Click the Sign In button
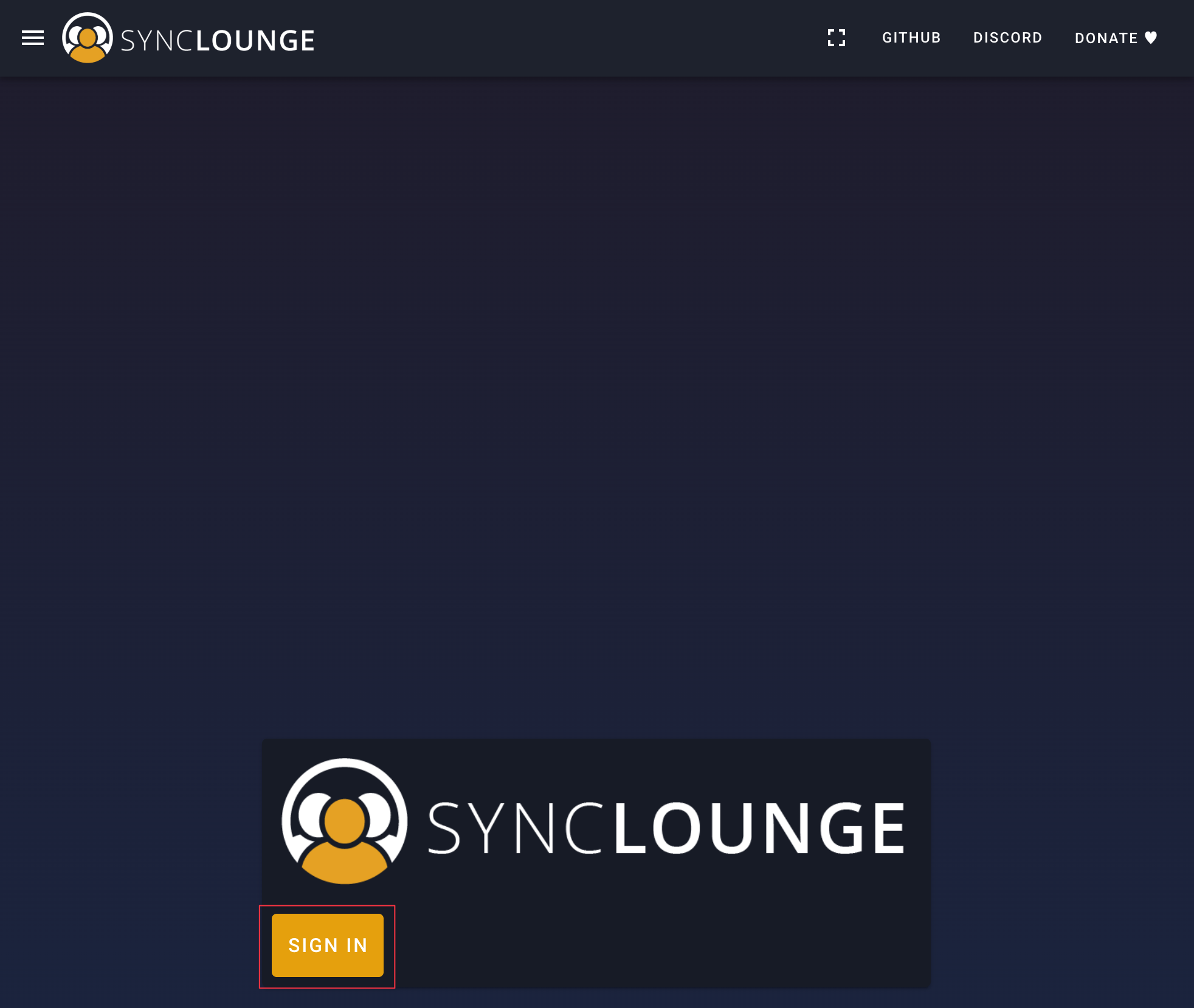The width and height of the screenshot is (1194, 1008). (x=328, y=945)
